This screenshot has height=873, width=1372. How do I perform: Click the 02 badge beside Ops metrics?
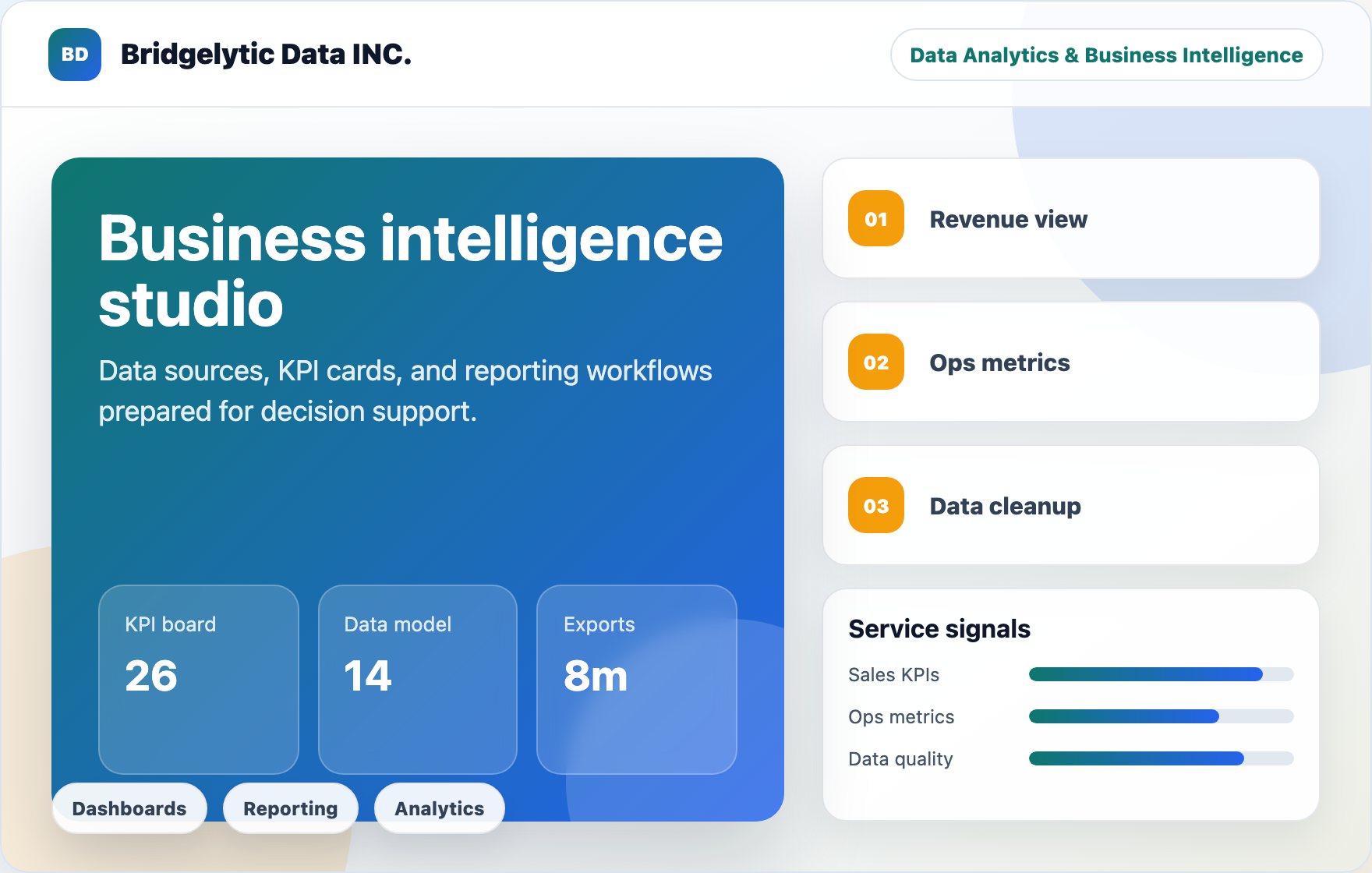tap(876, 362)
